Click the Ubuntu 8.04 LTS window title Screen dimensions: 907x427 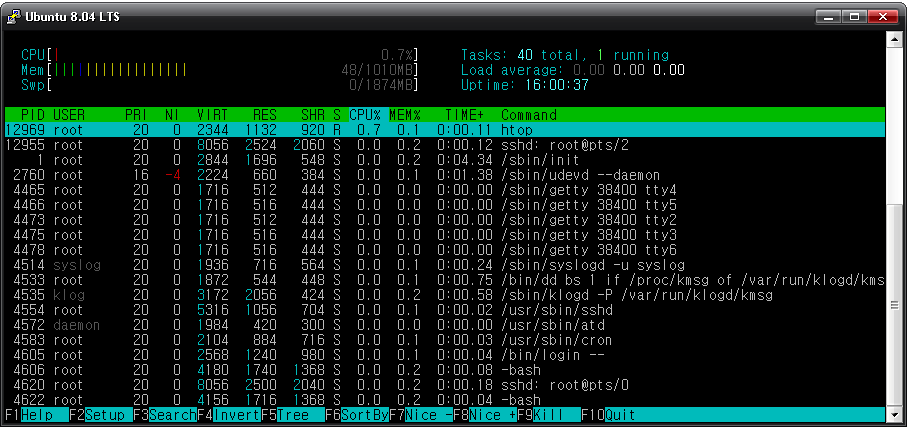(x=72, y=17)
